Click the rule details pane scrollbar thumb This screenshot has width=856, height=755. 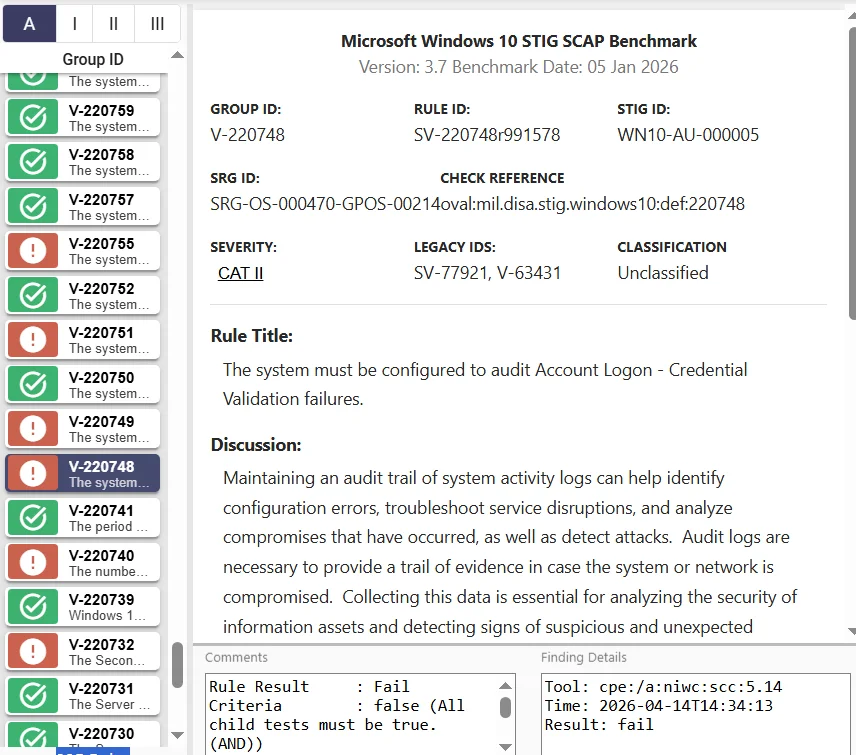tap(852, 172)
